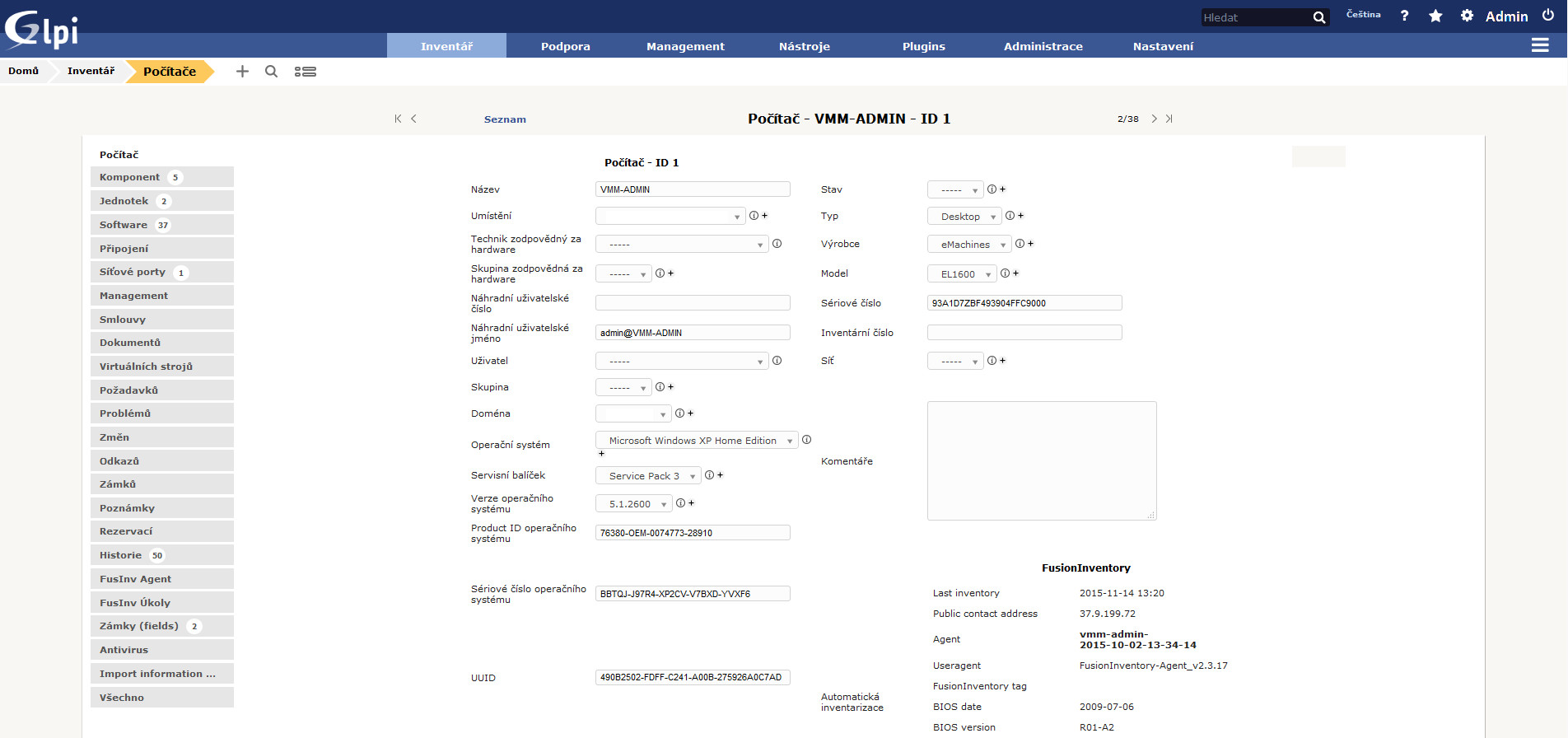Image resolution: width=1568 pixels, height=738 pixels.
Task: Open help with the question mark icon
Action: click(x=1404, y=16)
